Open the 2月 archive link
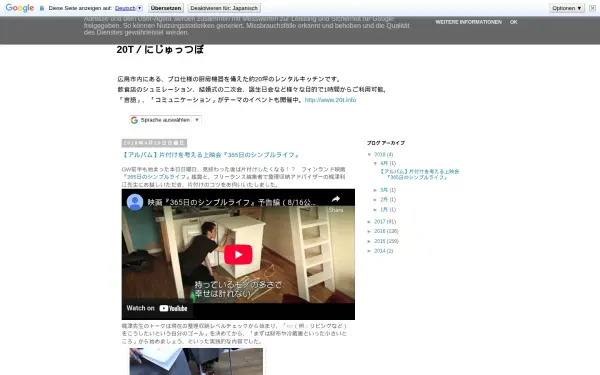Screen dimensions: 600x375 tap(384, 200)
